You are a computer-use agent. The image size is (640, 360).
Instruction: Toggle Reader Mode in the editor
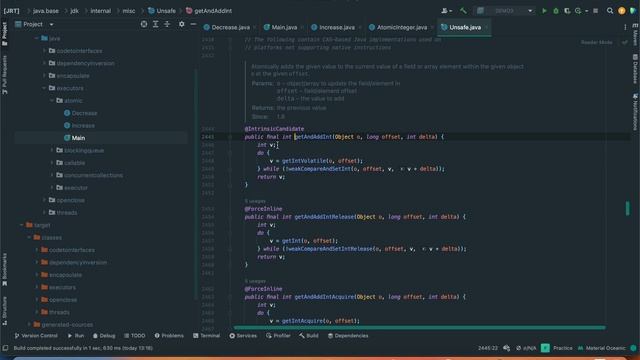[x=596, y=42]
